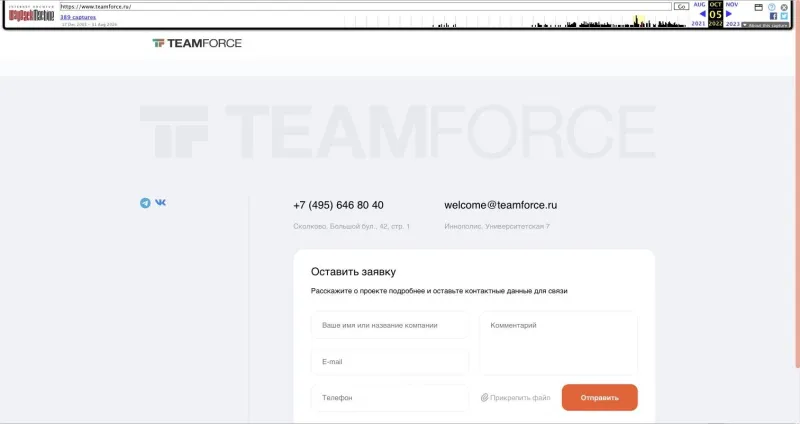Screen dimensions: 800x424
Task: Go to previous capture with left arrow
Action: pos(702,14)
